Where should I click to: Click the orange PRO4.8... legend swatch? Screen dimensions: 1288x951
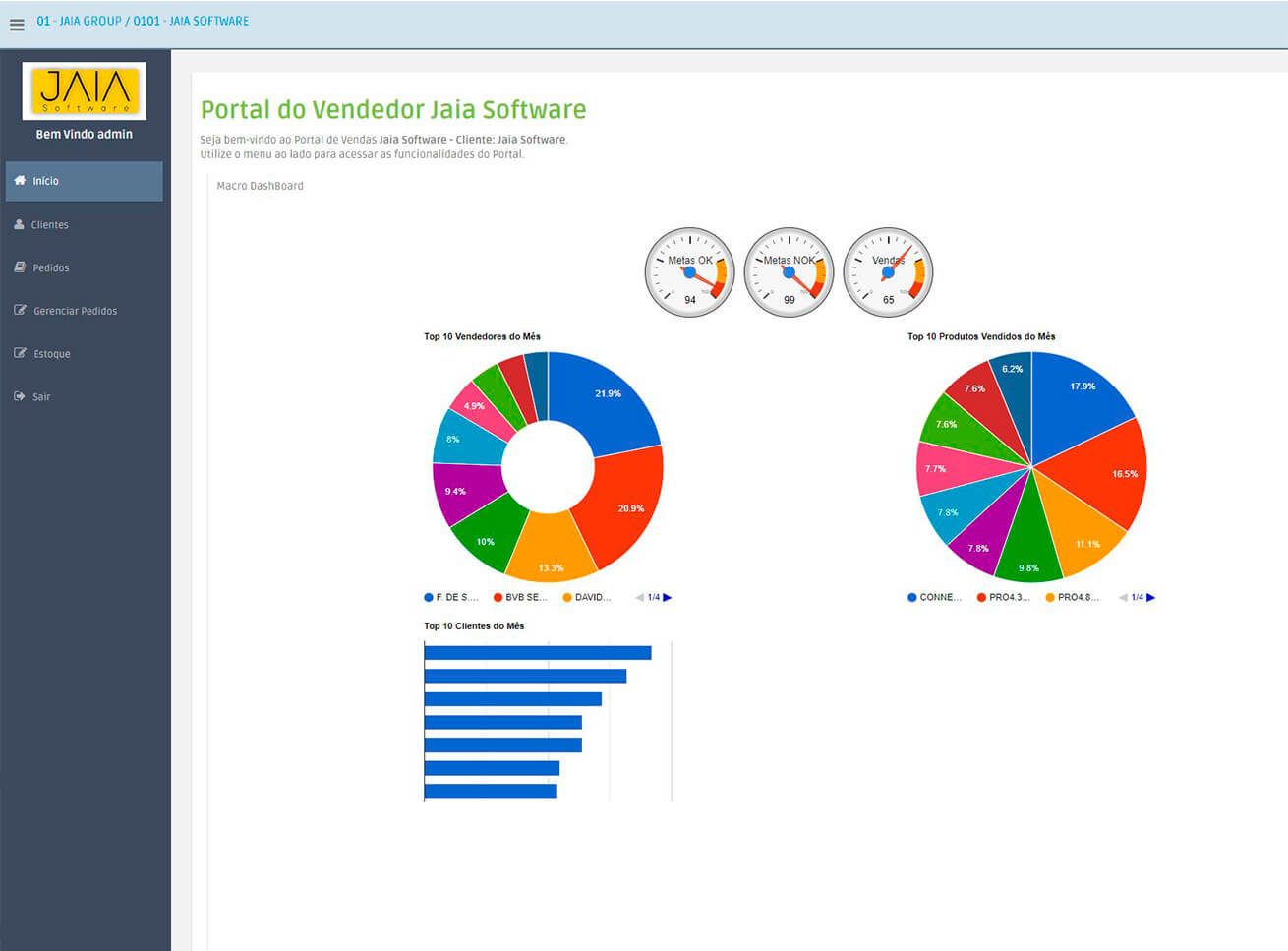[1050, 597]
